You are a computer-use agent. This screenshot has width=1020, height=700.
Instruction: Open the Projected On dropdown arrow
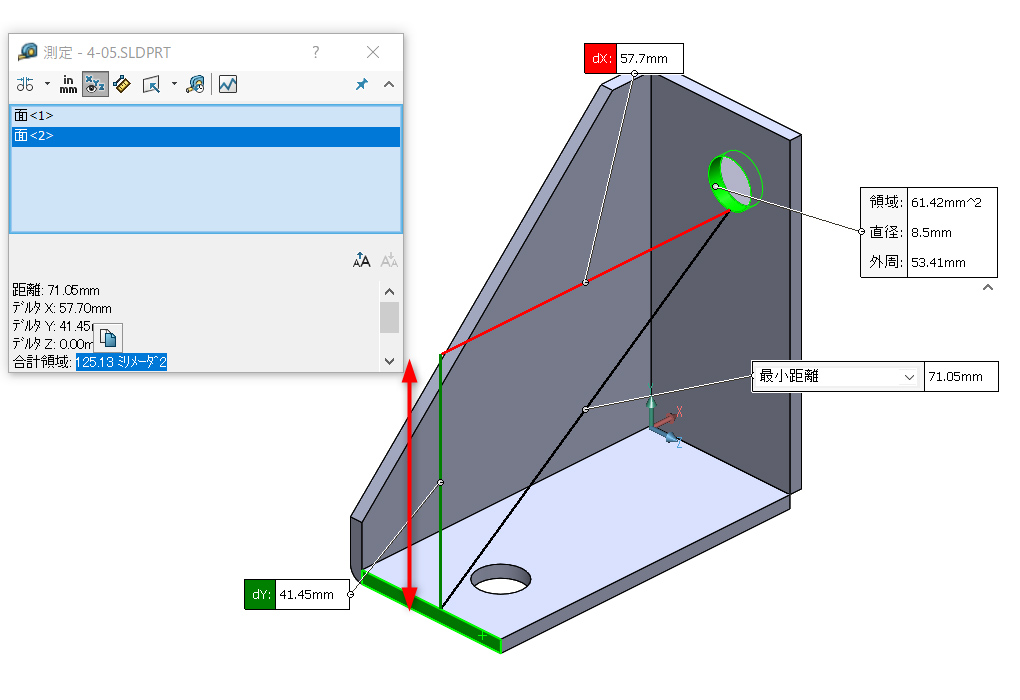click(x=174, y=85)
